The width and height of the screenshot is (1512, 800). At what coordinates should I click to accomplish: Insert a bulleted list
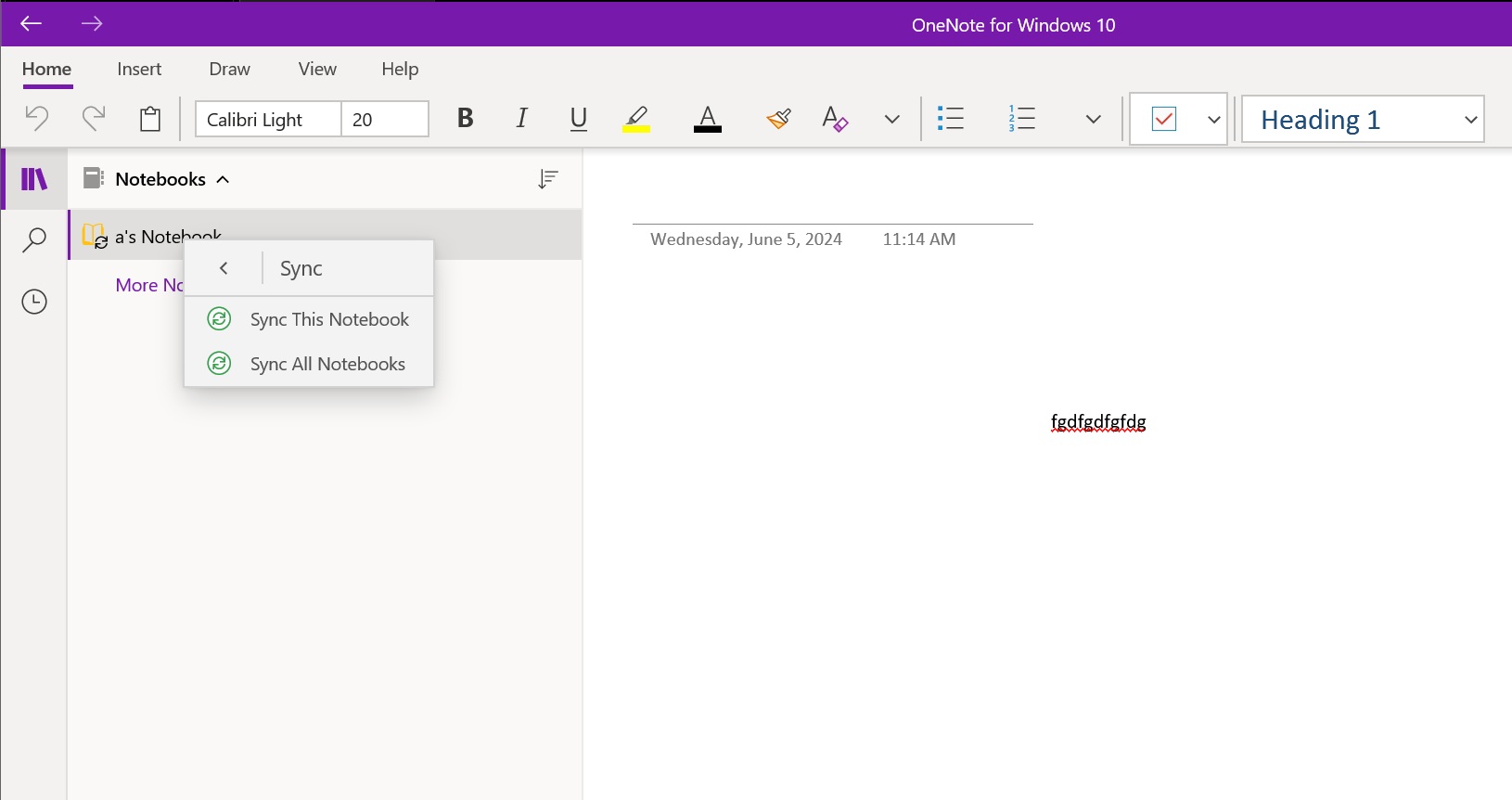point(951,119)
